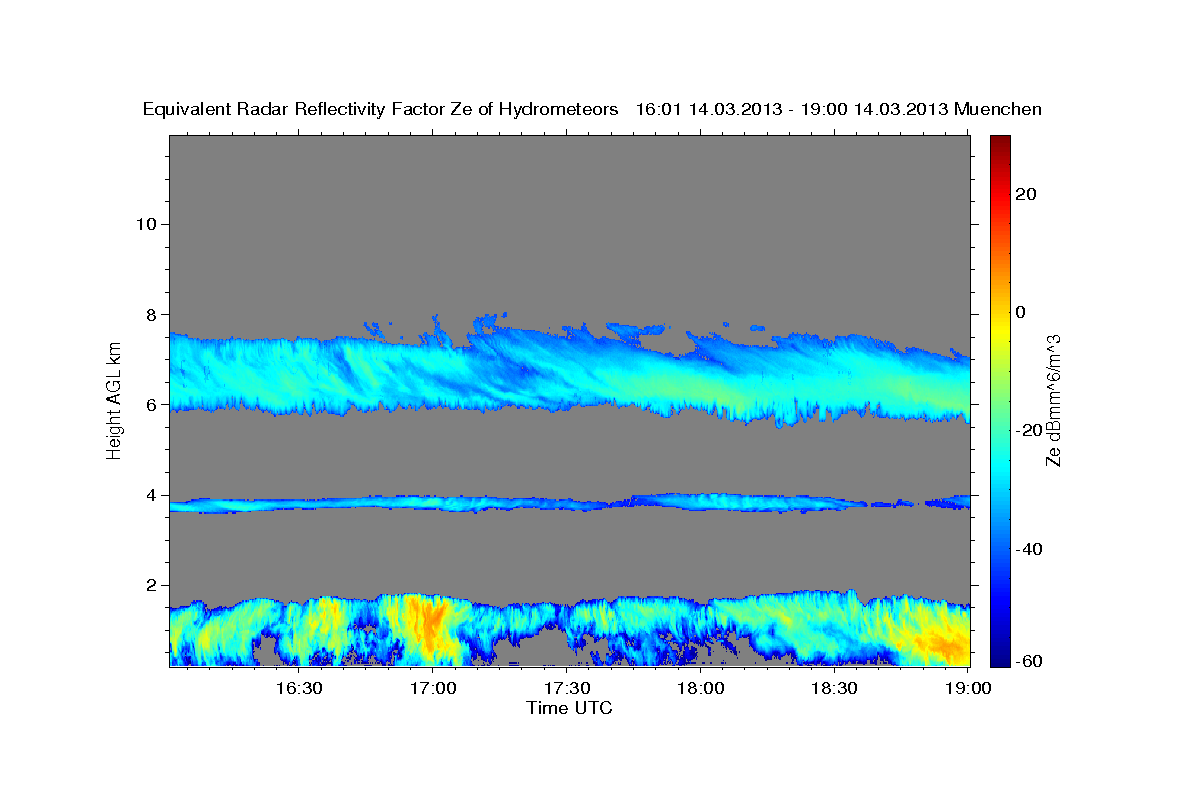Click the colorbar label '-60'
This screenshot has height=800, width=1200.
click(1030, 661)
